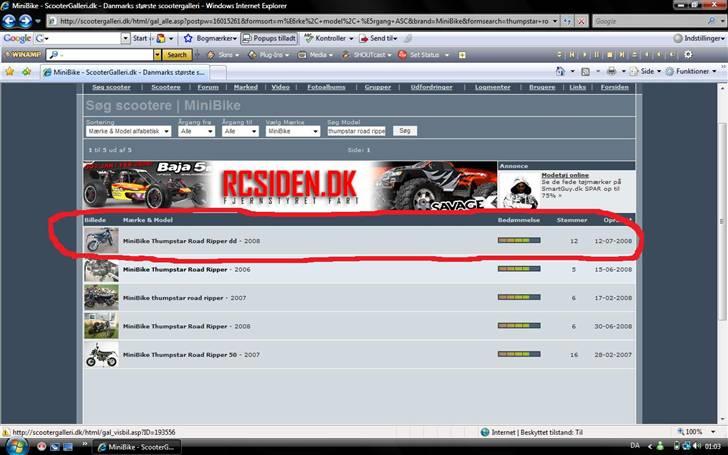Click the Add to Favorites icon
Viewport: 728px width, 455px height.
[27, 72]
